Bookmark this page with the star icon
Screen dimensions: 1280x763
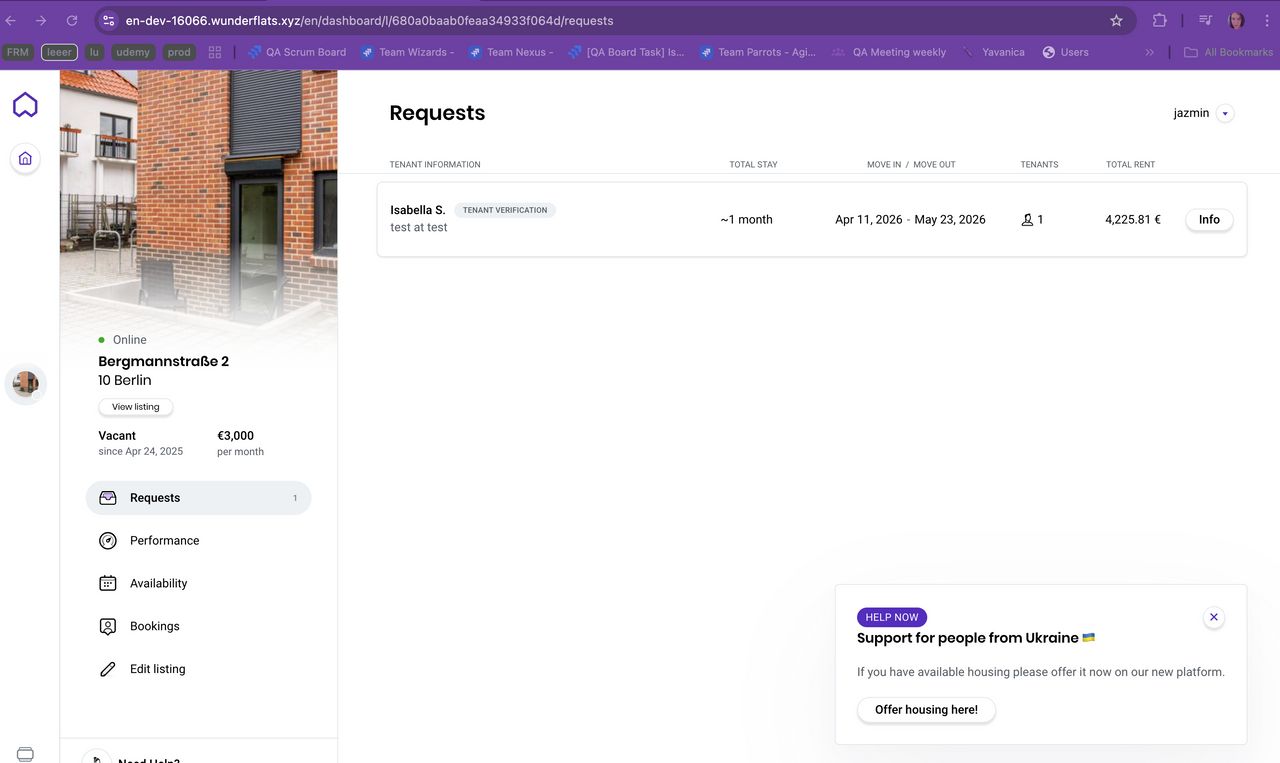[x=1116, y=20]
